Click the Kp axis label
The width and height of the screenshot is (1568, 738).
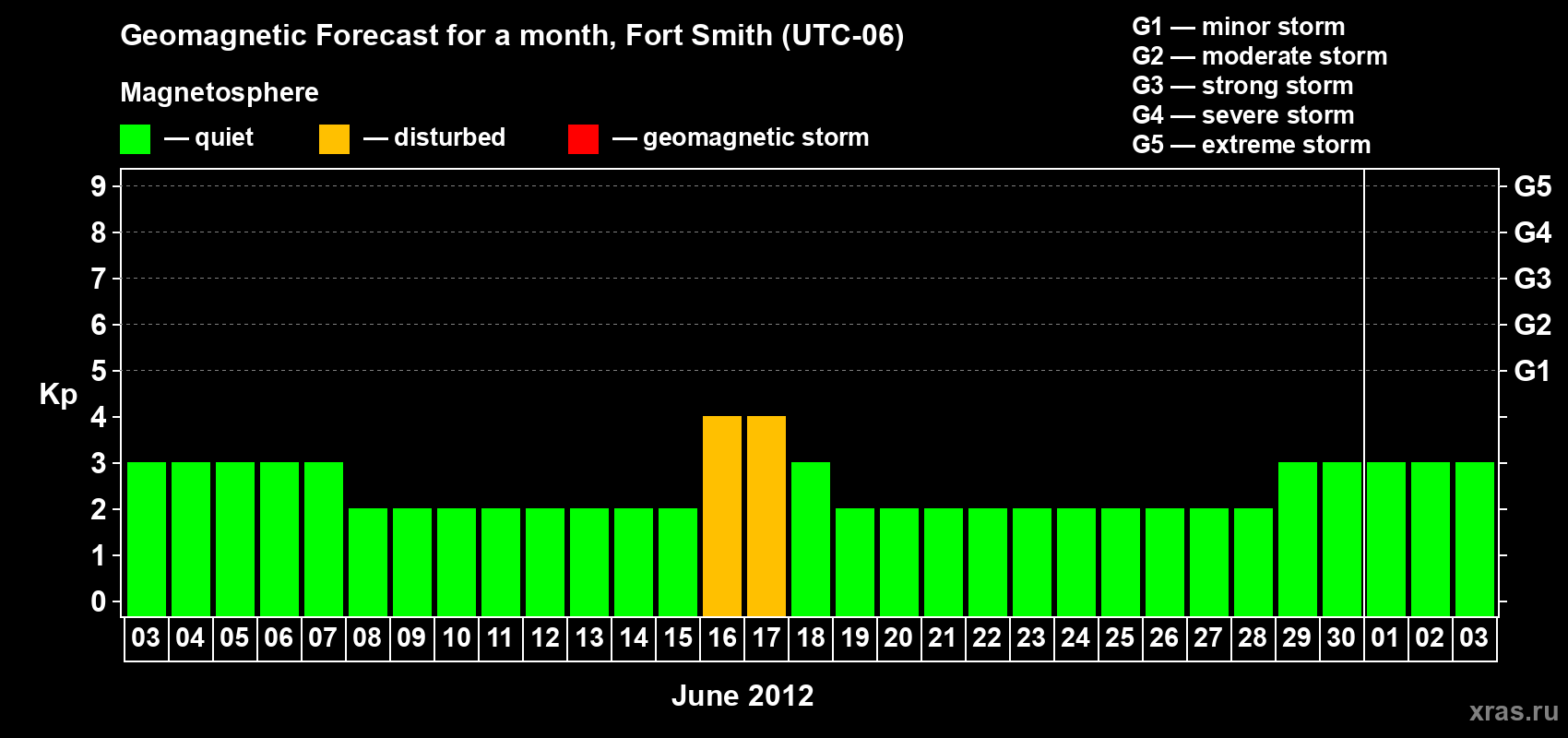pos(58,395)
